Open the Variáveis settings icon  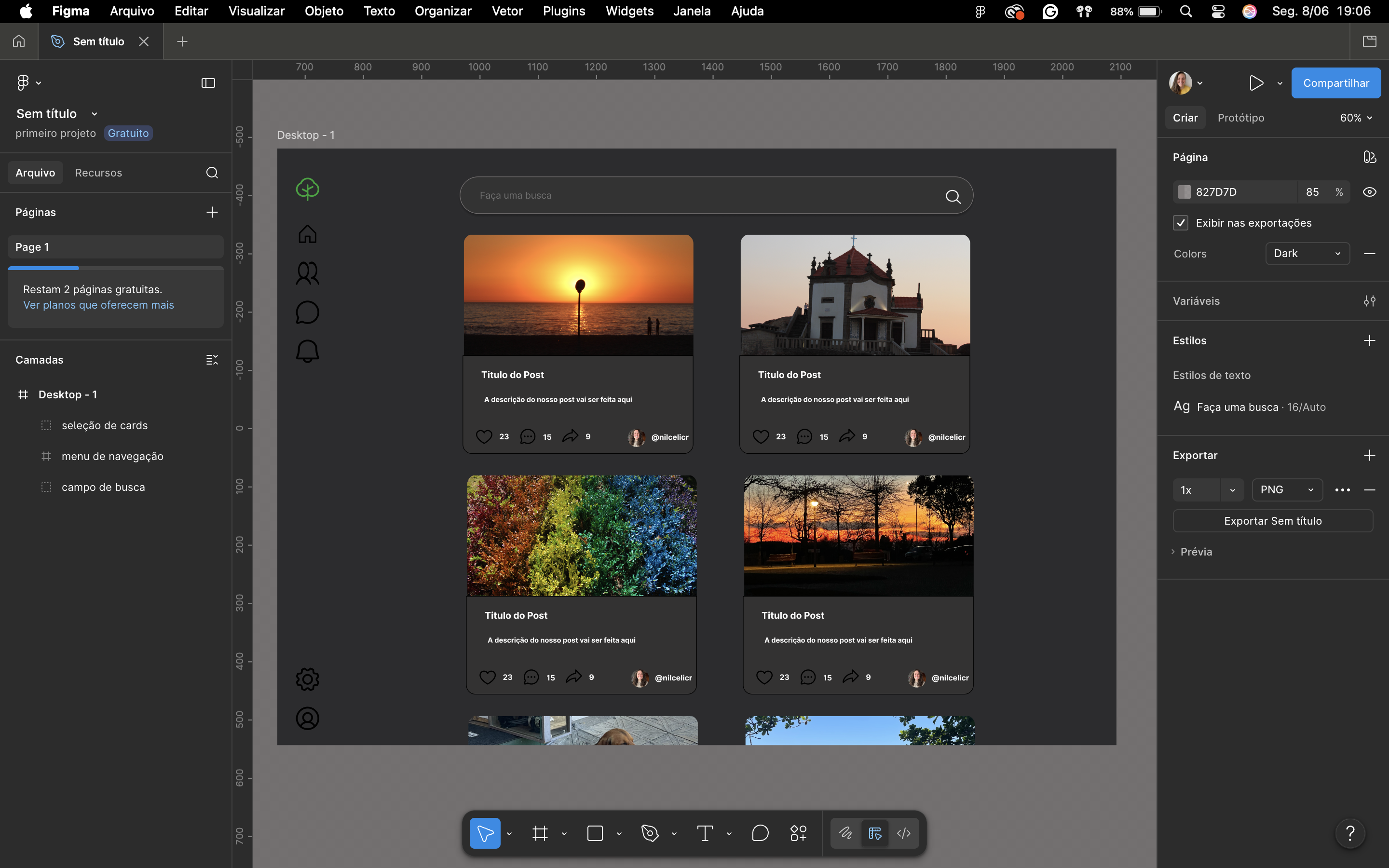tap(1370, 301)
